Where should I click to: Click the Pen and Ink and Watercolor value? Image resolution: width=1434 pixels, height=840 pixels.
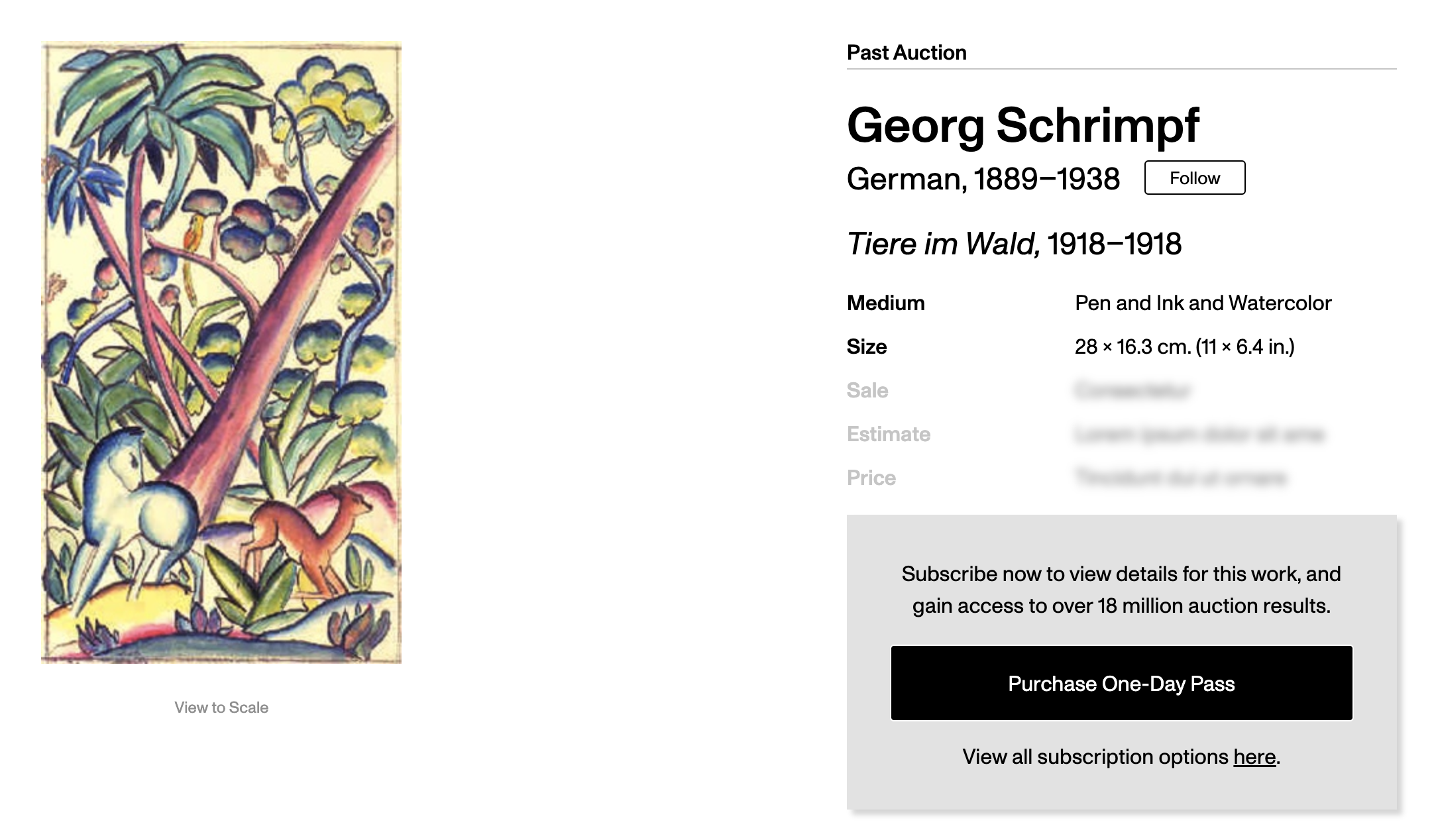click(x=1203, y=303)
